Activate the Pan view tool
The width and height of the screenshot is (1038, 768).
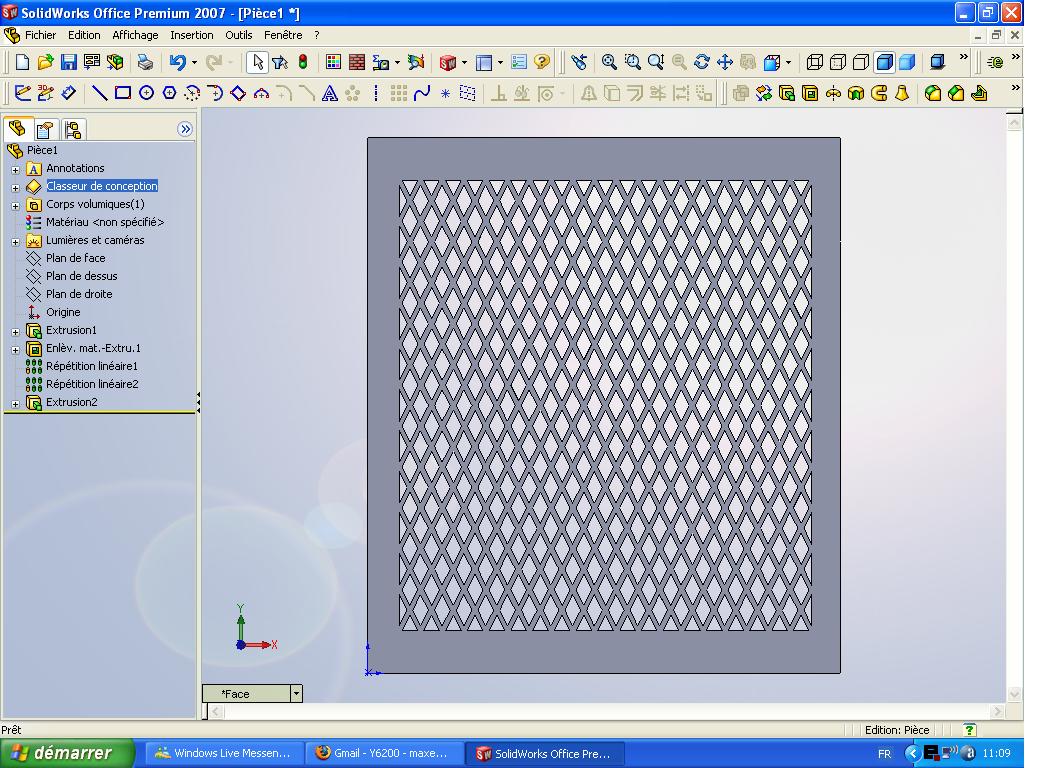725,62
